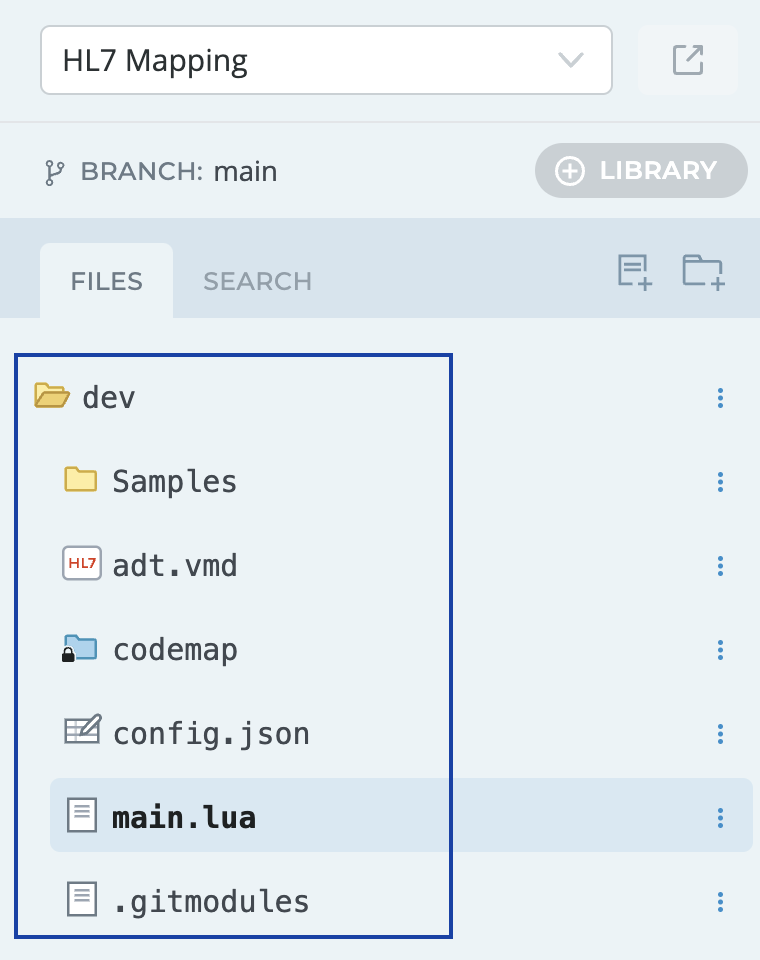The width and height of the screenshot is (760, 960).
Task: Open the HL7 Mapping project dropdown
Action: click(x=326, y=60)
